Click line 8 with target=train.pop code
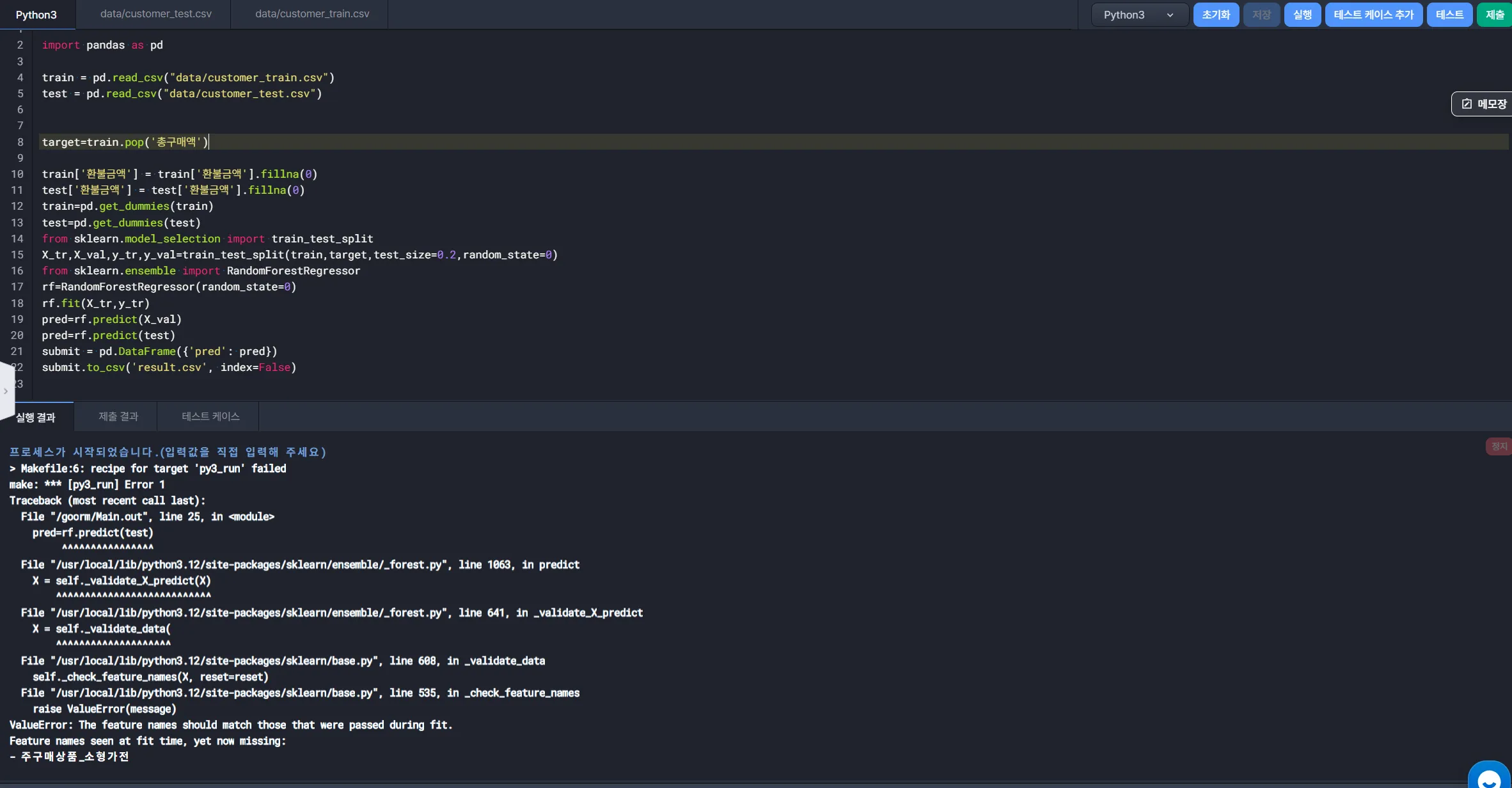Screen dimensions: 1512x788 pyautogui.click(x=125, y=142)
